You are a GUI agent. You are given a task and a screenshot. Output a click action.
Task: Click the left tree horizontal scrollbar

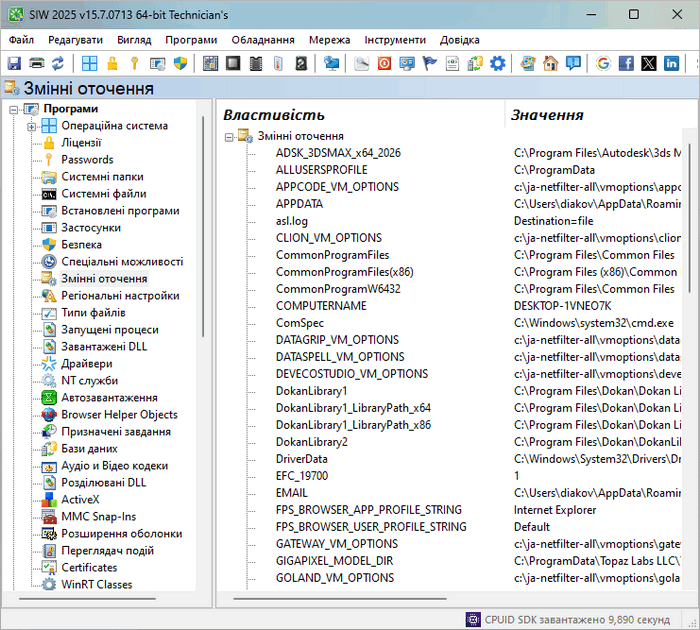pyautogui.click(x=87, y=599)
